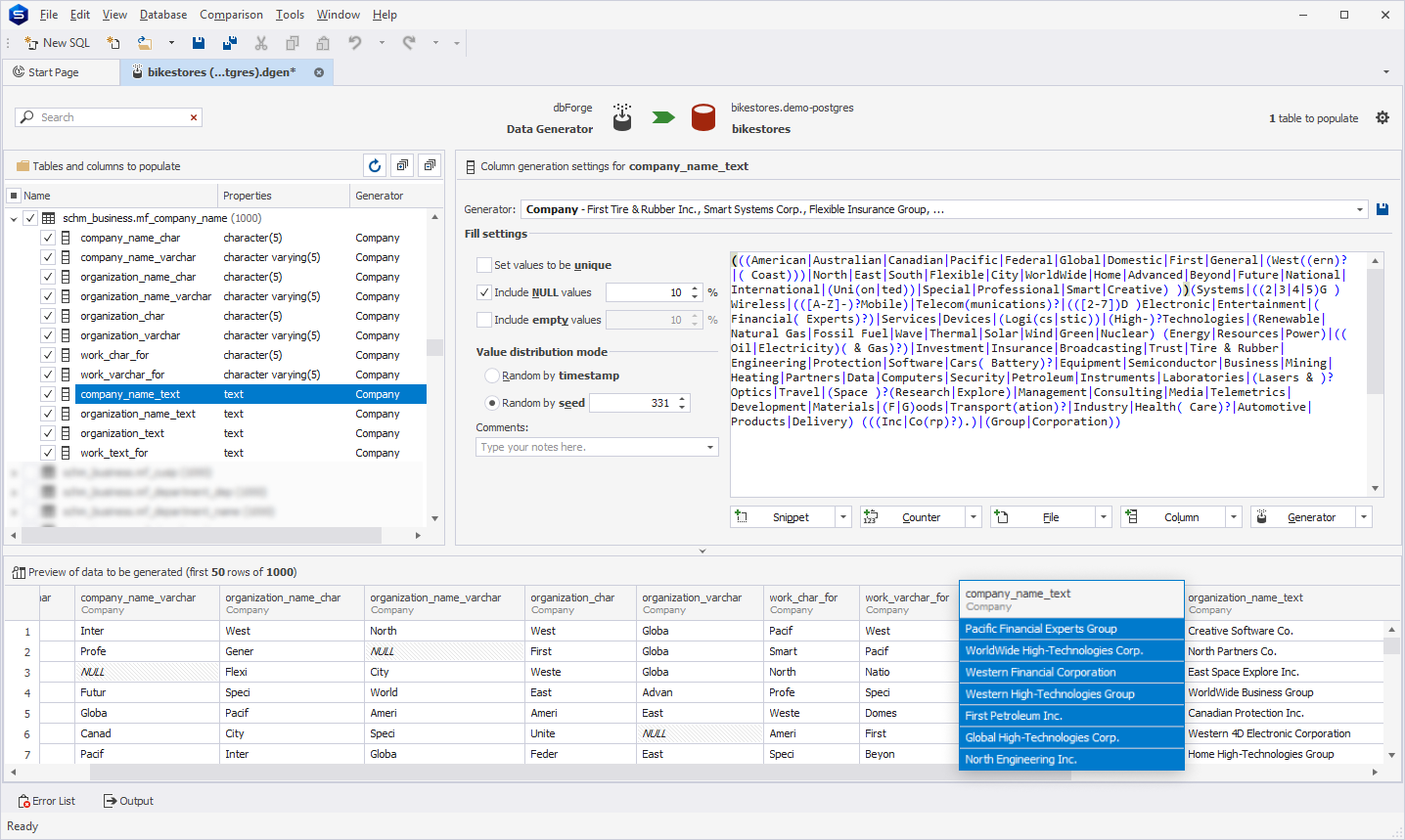
Task: Click the open file folder icon
Action: click(145, 43)
